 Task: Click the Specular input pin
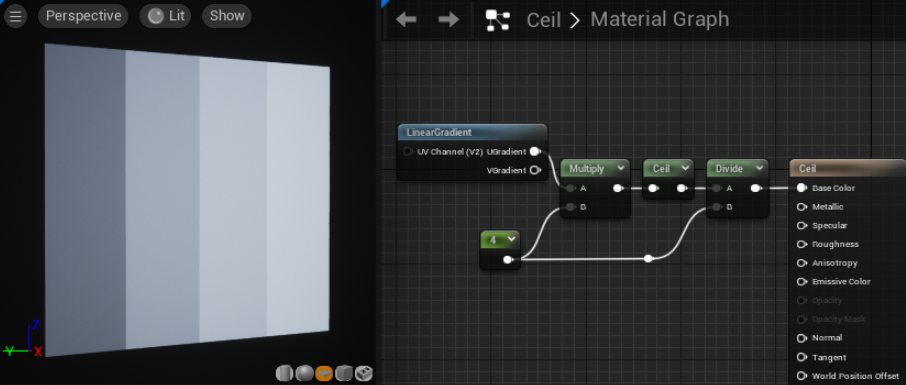(801, 225)
